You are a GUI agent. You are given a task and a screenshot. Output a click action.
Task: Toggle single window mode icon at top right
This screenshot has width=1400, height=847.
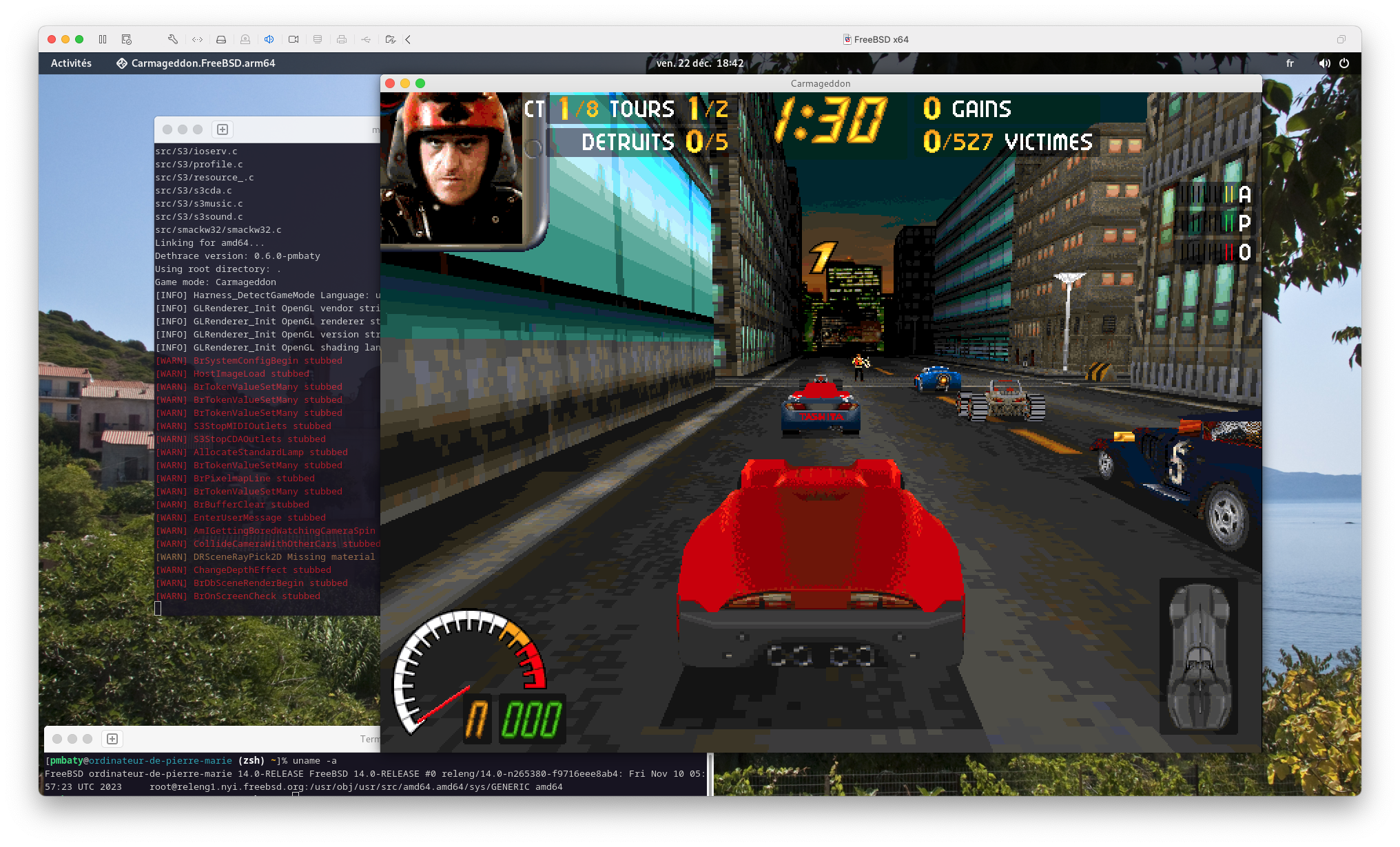[x=1341, y=39]
